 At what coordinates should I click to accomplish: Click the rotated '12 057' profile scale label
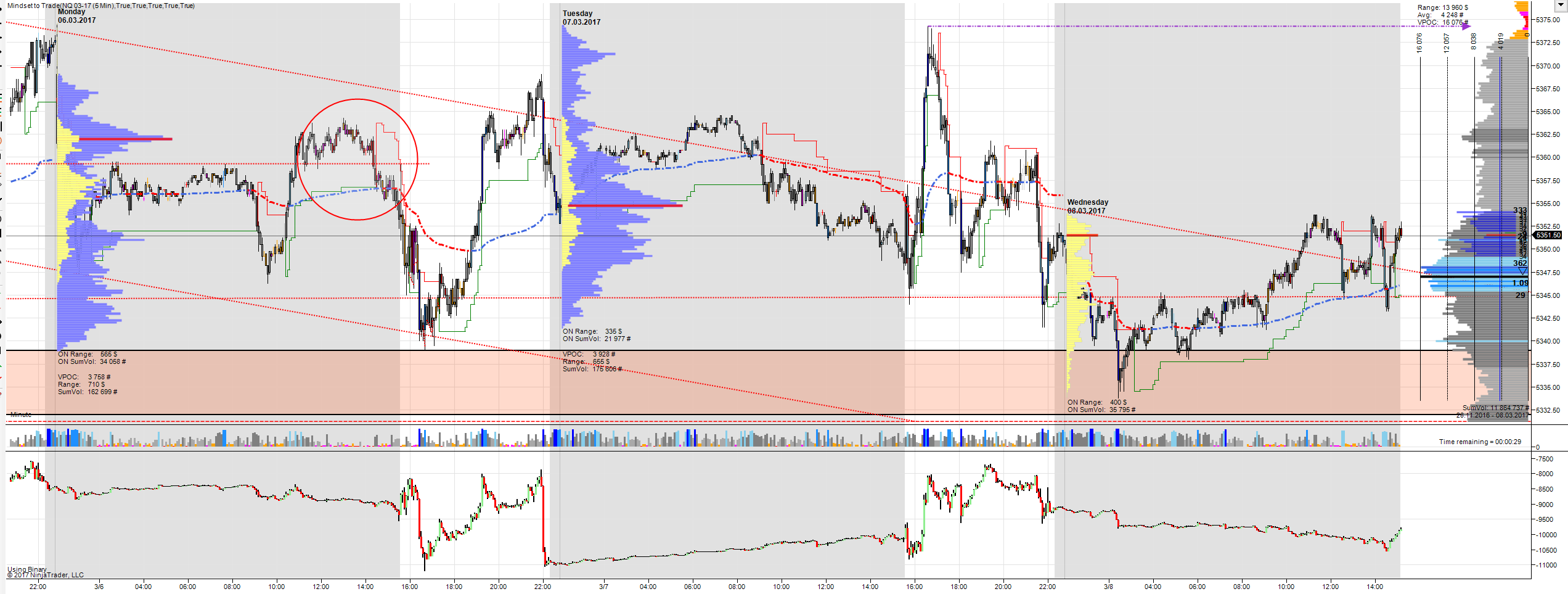coord(1447,43)
